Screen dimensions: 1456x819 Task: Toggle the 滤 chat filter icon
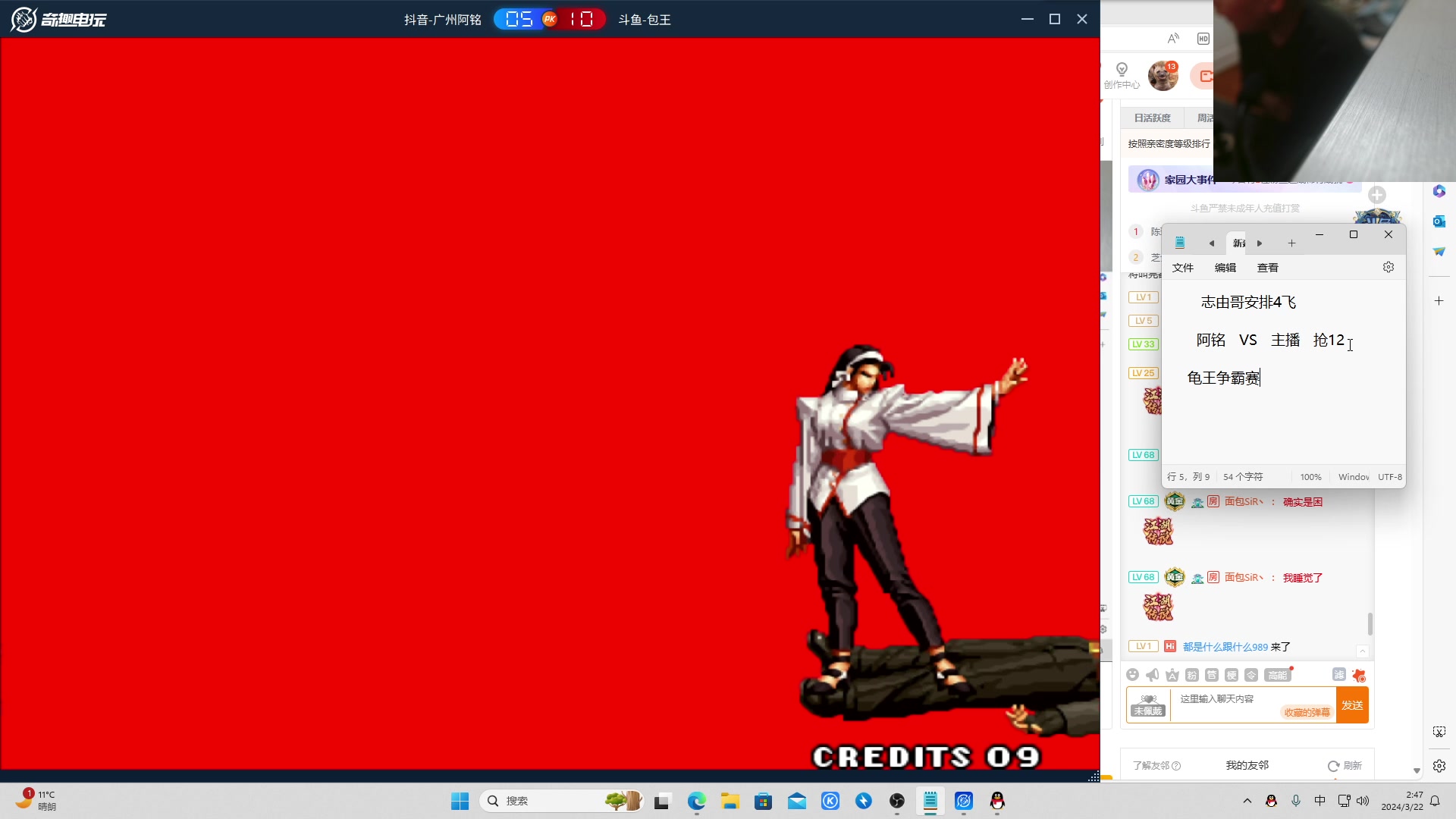click(1338, 675)
